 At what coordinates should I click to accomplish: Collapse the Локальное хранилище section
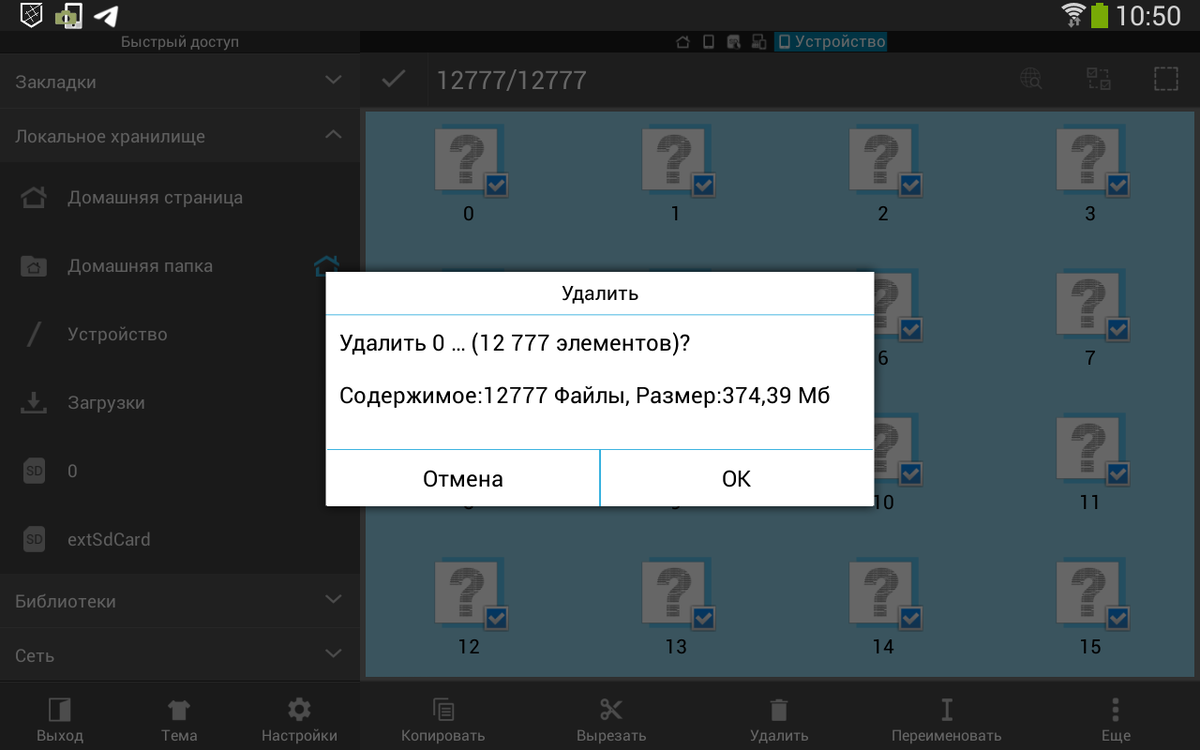pyautogui.click(x=180, y=136)
